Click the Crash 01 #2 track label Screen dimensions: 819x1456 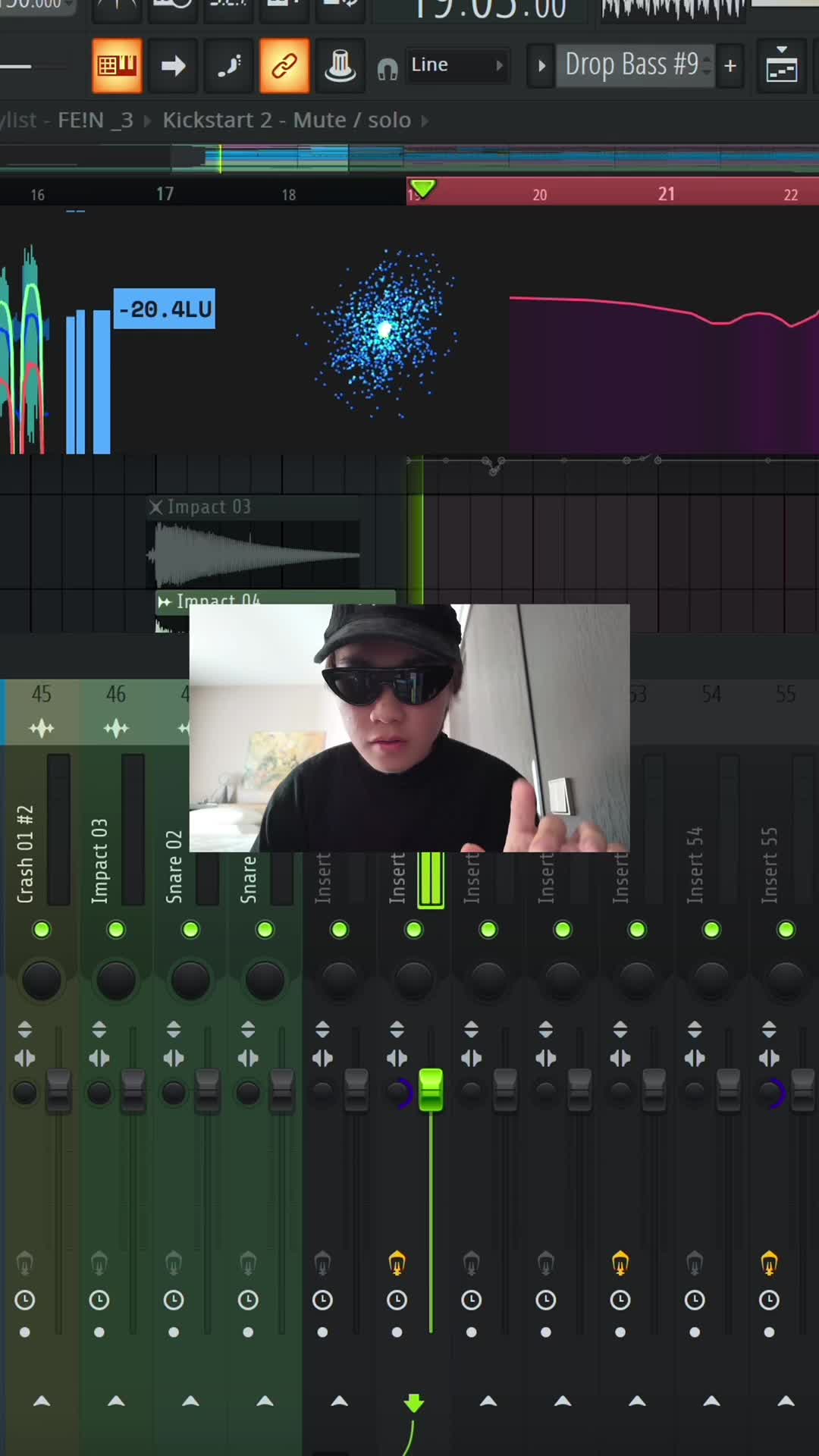tap(25, 854)
